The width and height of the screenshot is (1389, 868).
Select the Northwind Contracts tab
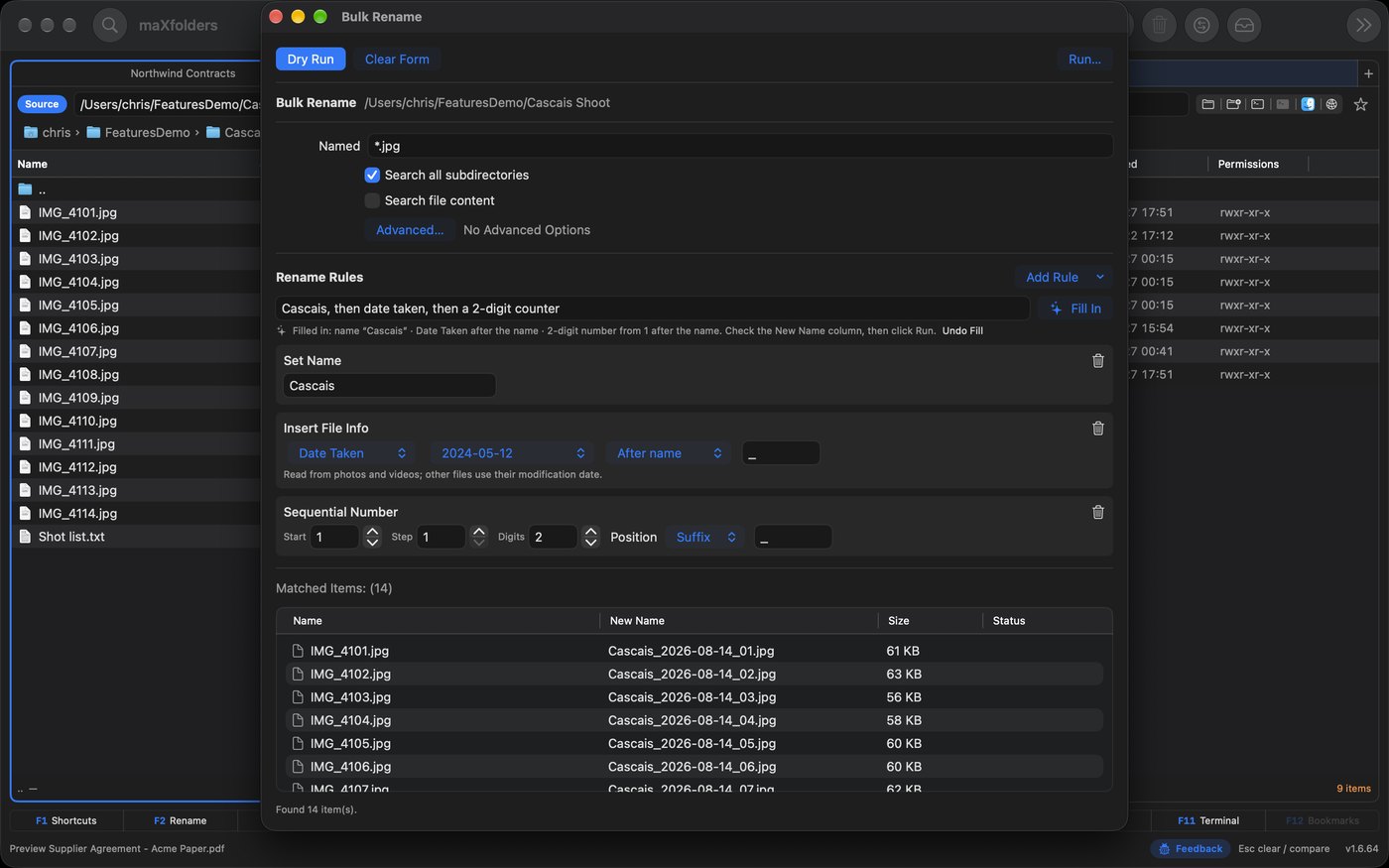[184, 73]
